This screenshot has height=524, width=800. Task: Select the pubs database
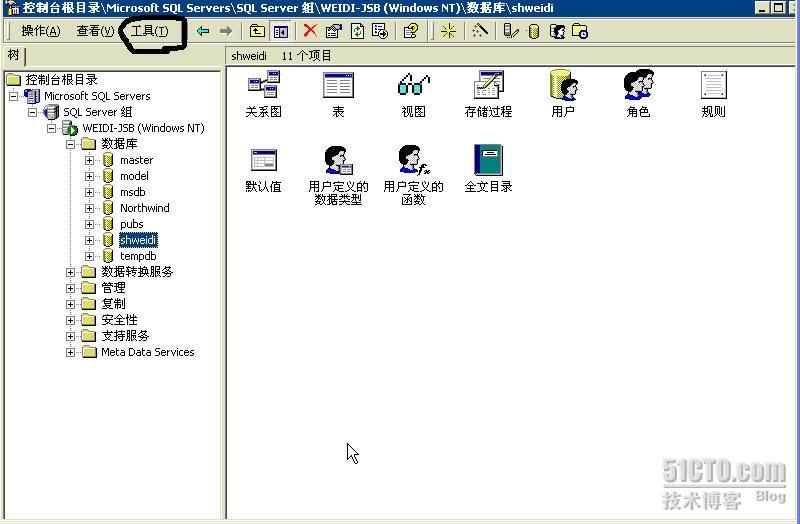click(132, 224)
